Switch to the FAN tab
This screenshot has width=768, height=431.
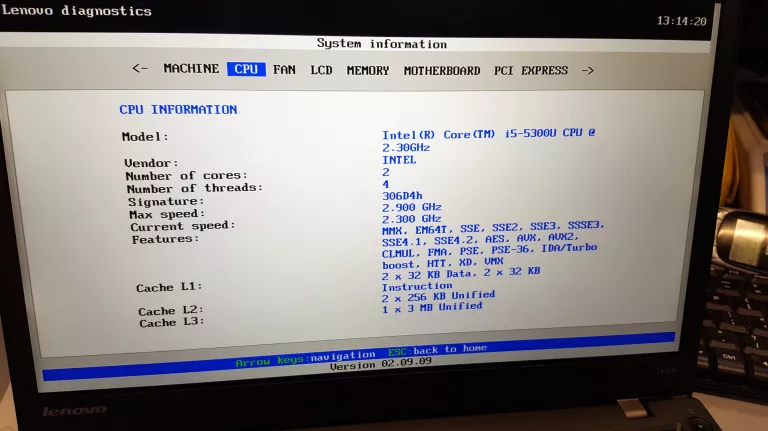pyautogui.click(x=284, y=70)
